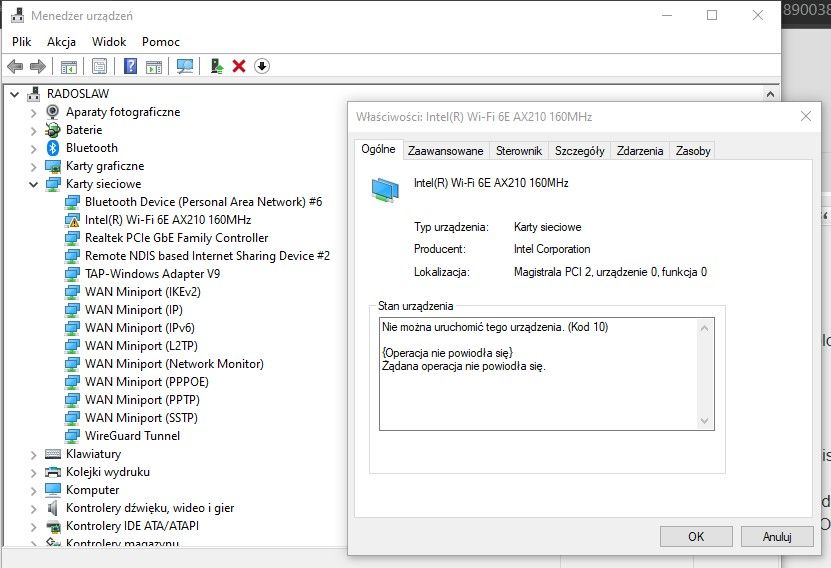
Task: Expand the Kontrolery IDE ATA/ATAPI node
Action: pos(33,527)
